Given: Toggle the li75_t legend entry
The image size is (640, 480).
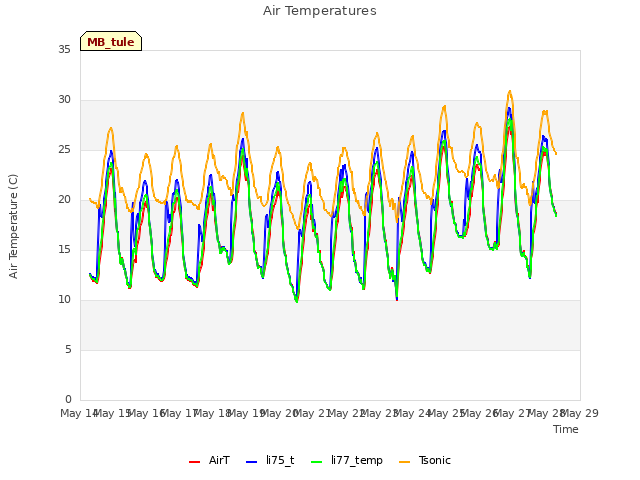Looking at the screenshot, I should [x=270, y=460].
